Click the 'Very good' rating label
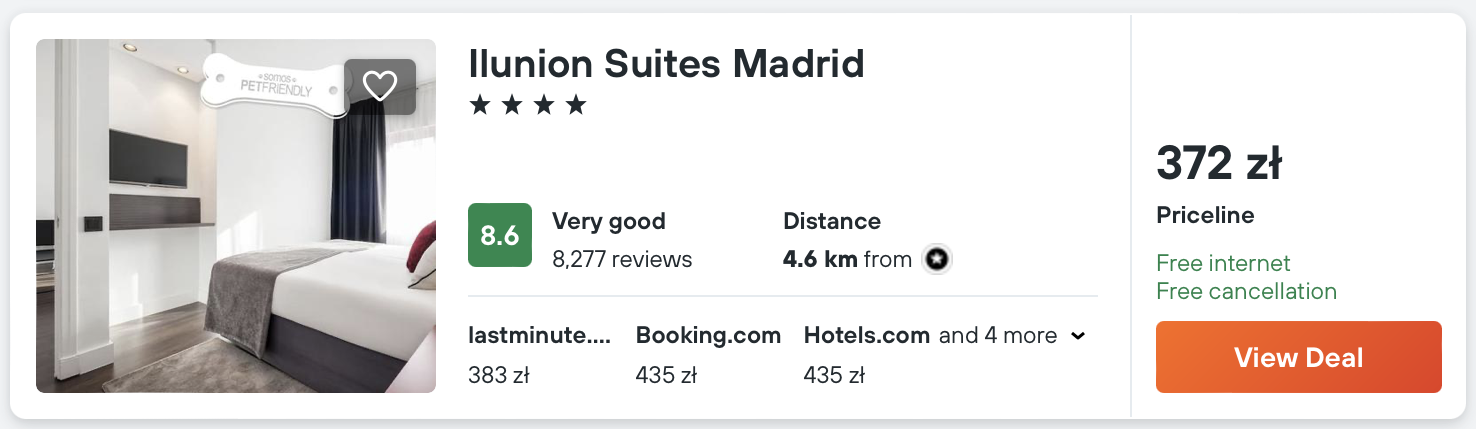Viewport: 1476px width, 429px height. (608, 221)
